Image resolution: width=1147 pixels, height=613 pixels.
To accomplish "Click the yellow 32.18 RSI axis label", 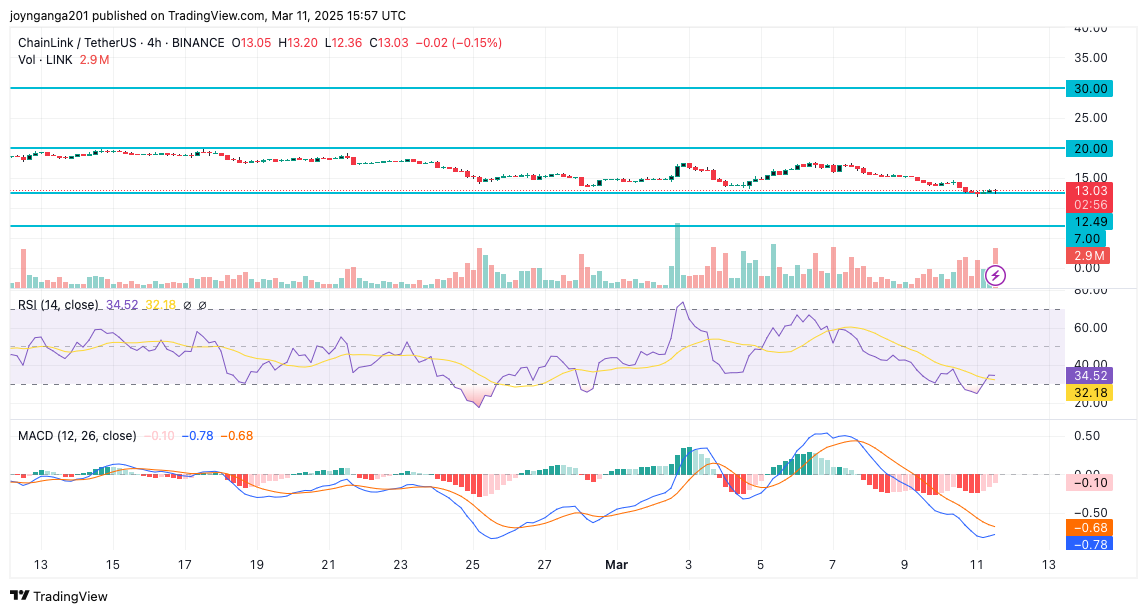I will point(1089,393).
